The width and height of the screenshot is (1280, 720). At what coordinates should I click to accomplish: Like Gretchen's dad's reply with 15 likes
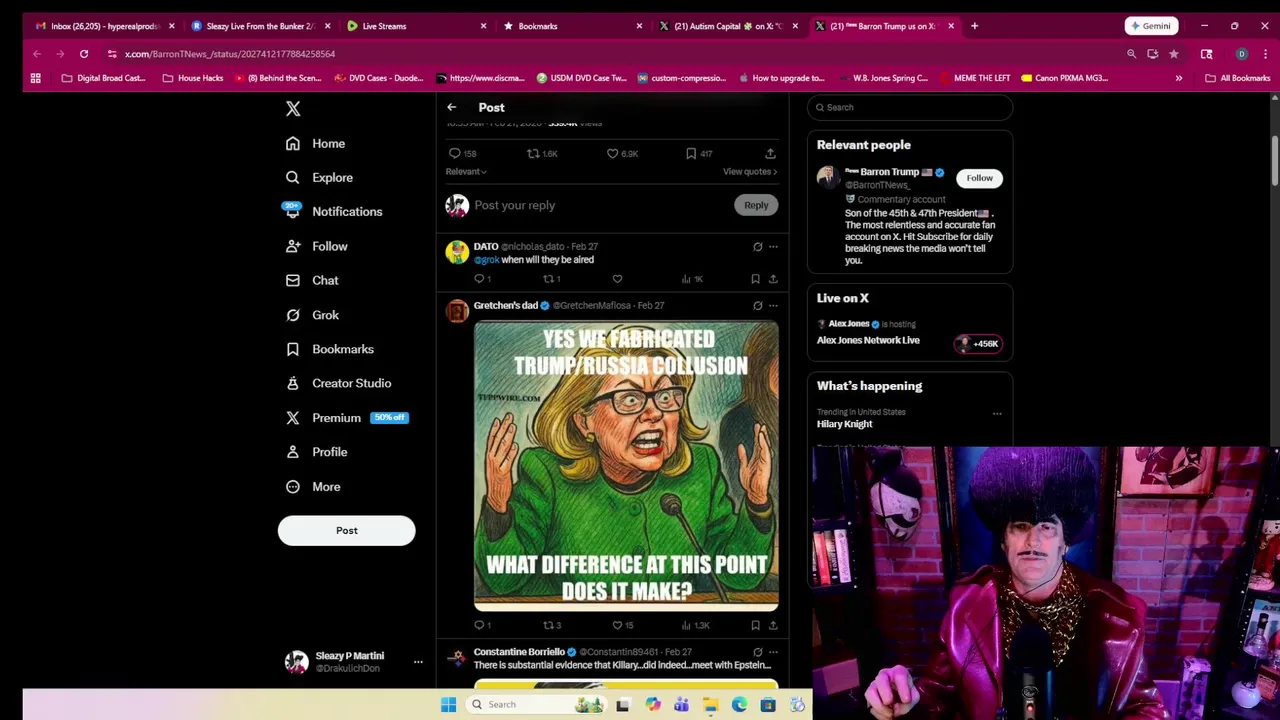pyautogui.click(x=622, y=625)
